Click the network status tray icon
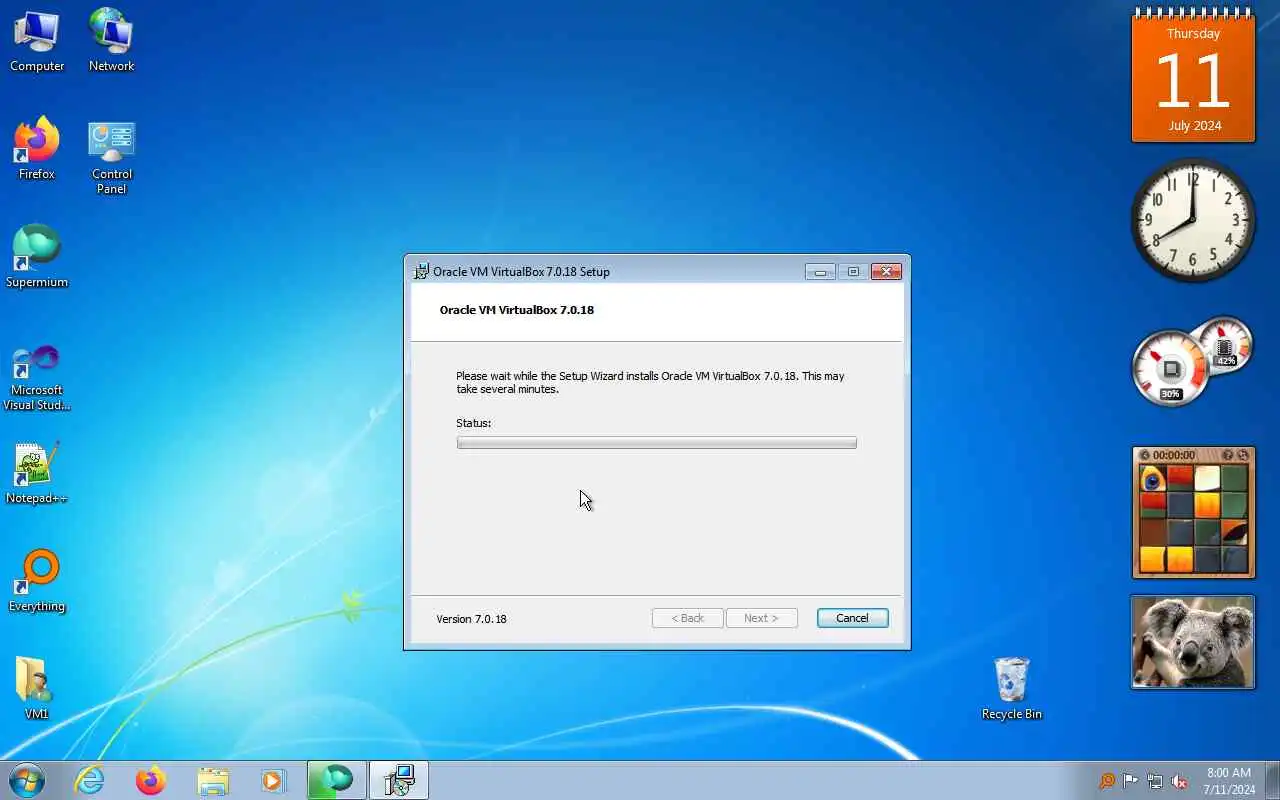The image size is (1280, 800). click(x=1155, y=781)
